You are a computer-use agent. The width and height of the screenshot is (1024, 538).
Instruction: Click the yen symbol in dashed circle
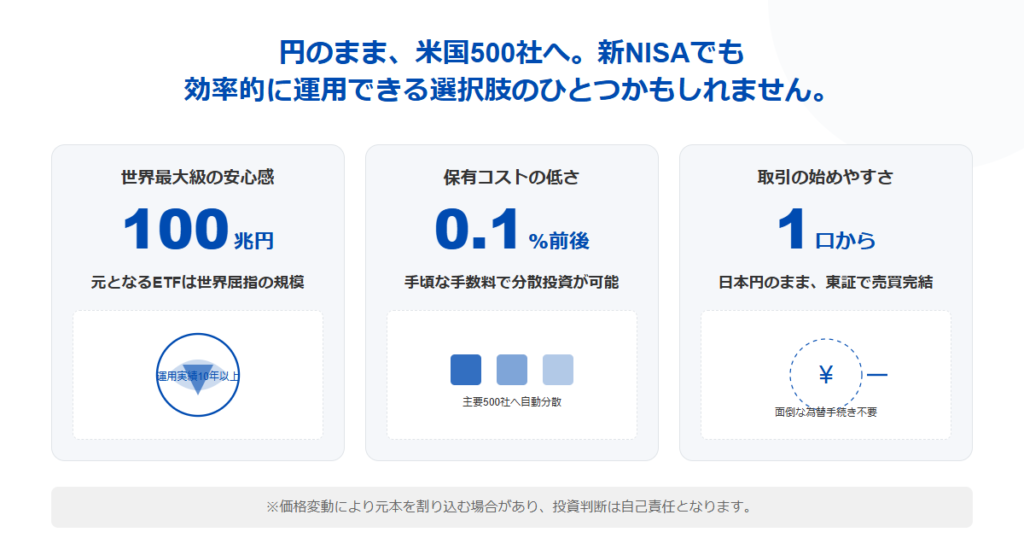[x=826, y=375]
